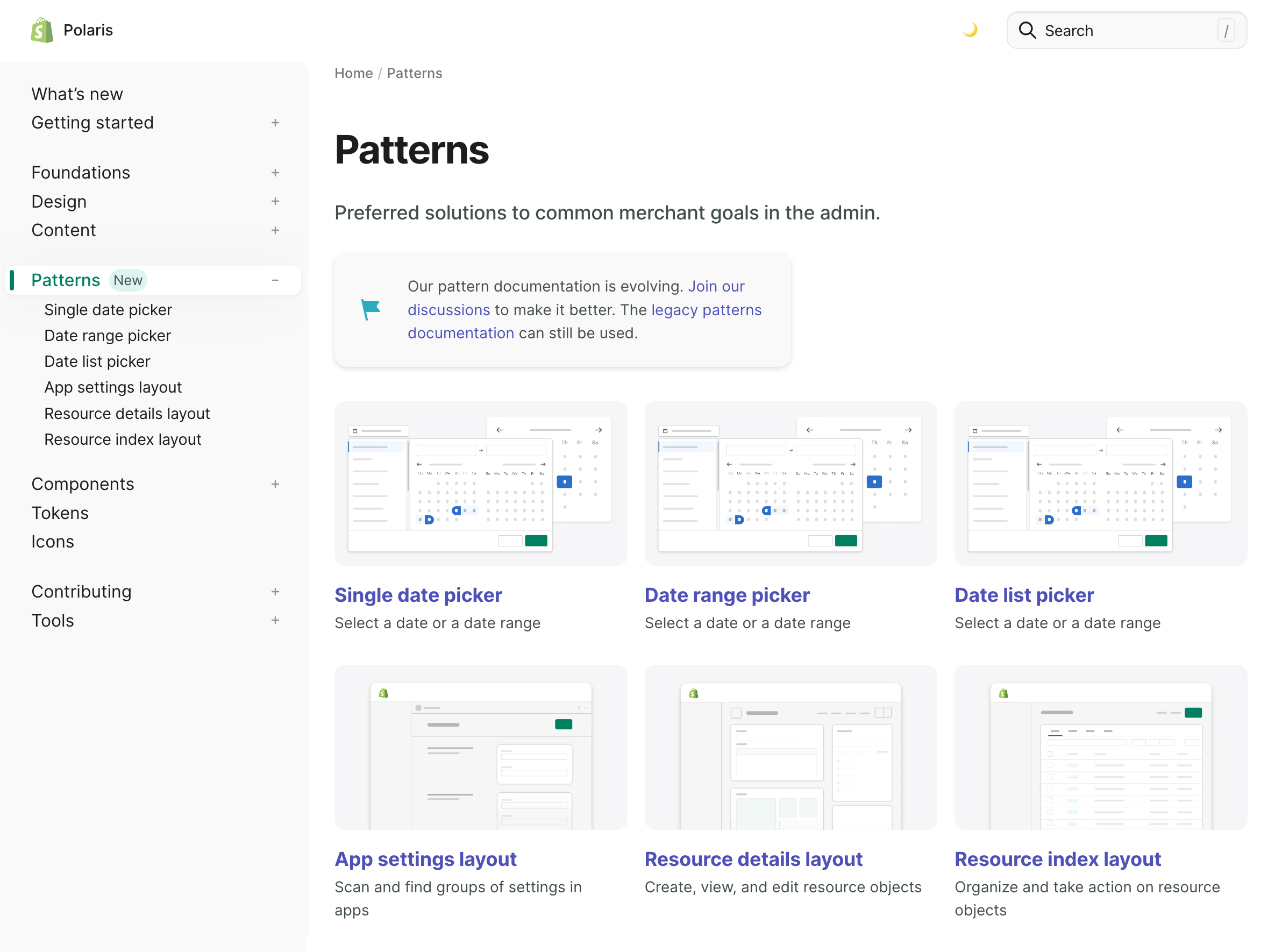Expand the Foundations section
Screen dimensions: 1268x952
[276, 172]
